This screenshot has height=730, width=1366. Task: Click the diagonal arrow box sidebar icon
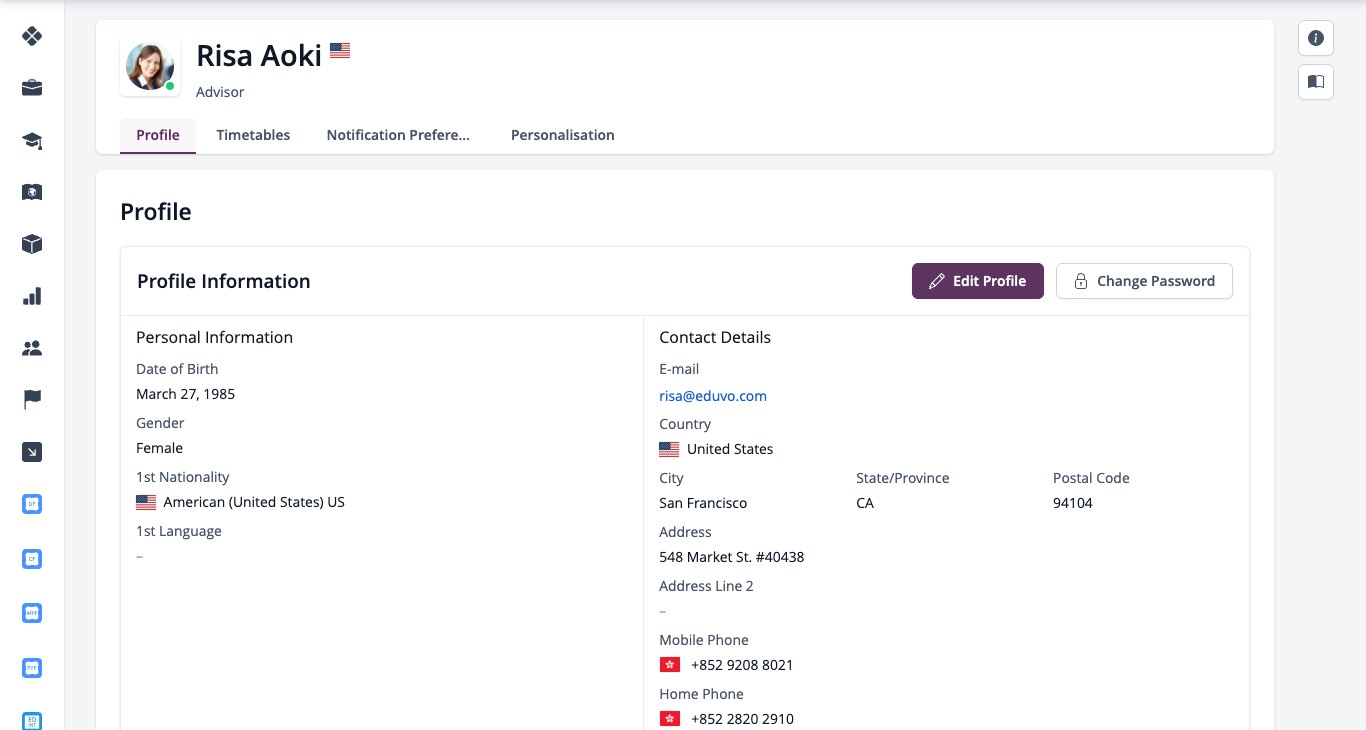click(x=32, y=452)
